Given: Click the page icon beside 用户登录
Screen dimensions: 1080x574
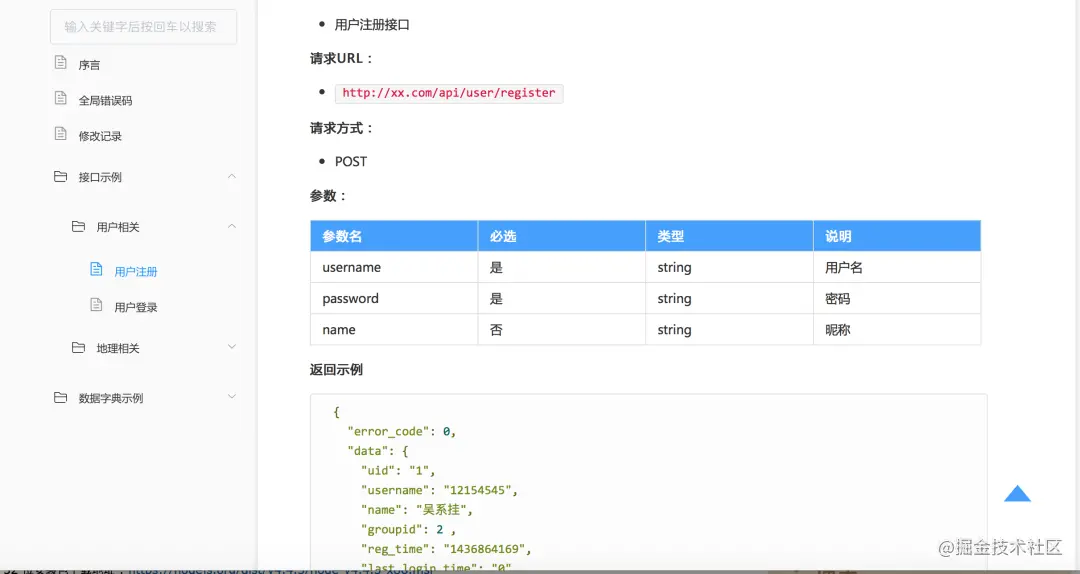Looking at the screenshot, I should click(96, 305).
